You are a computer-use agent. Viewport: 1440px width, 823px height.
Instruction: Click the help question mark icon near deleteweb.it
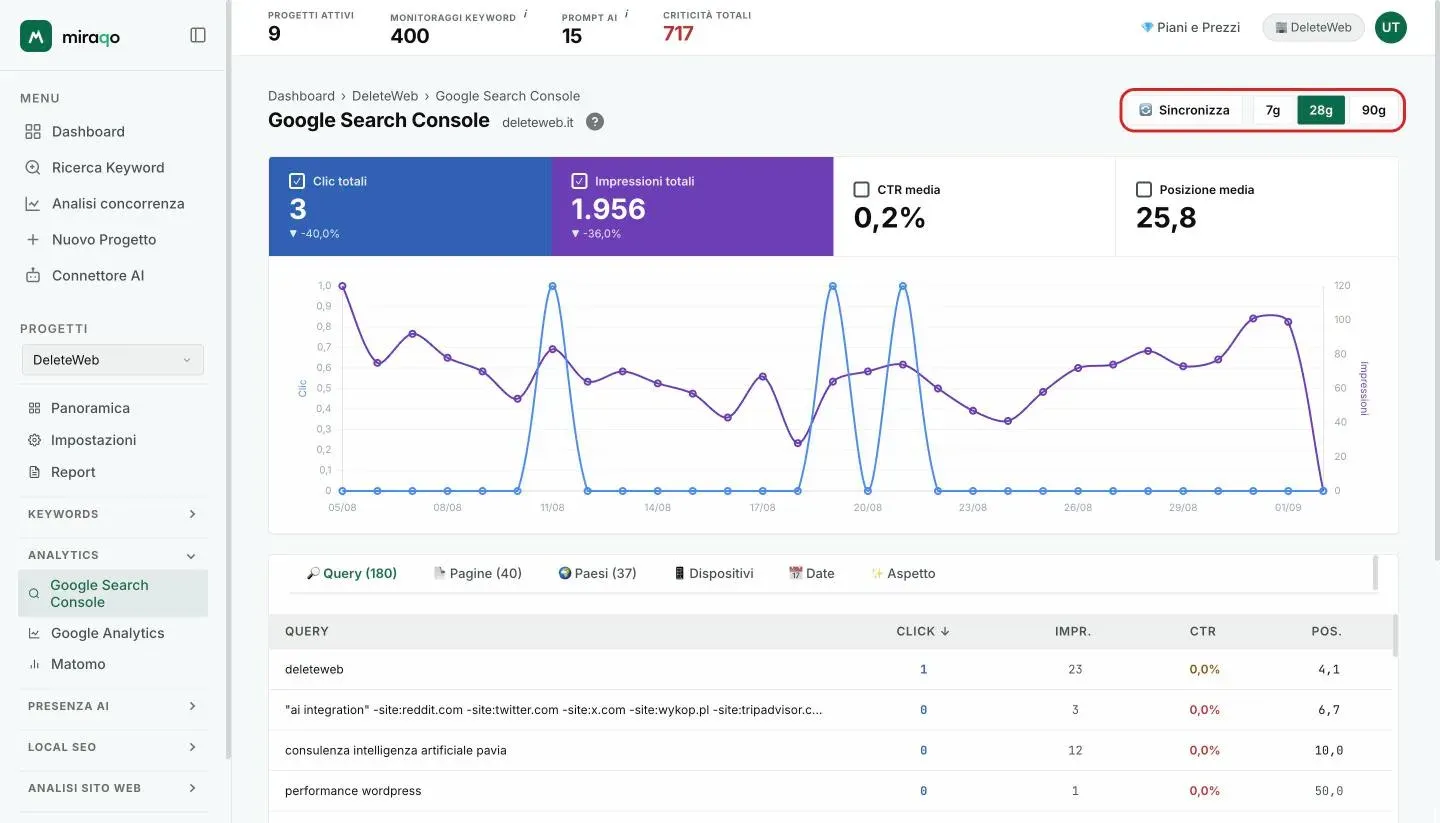click(x=595, y=122)
